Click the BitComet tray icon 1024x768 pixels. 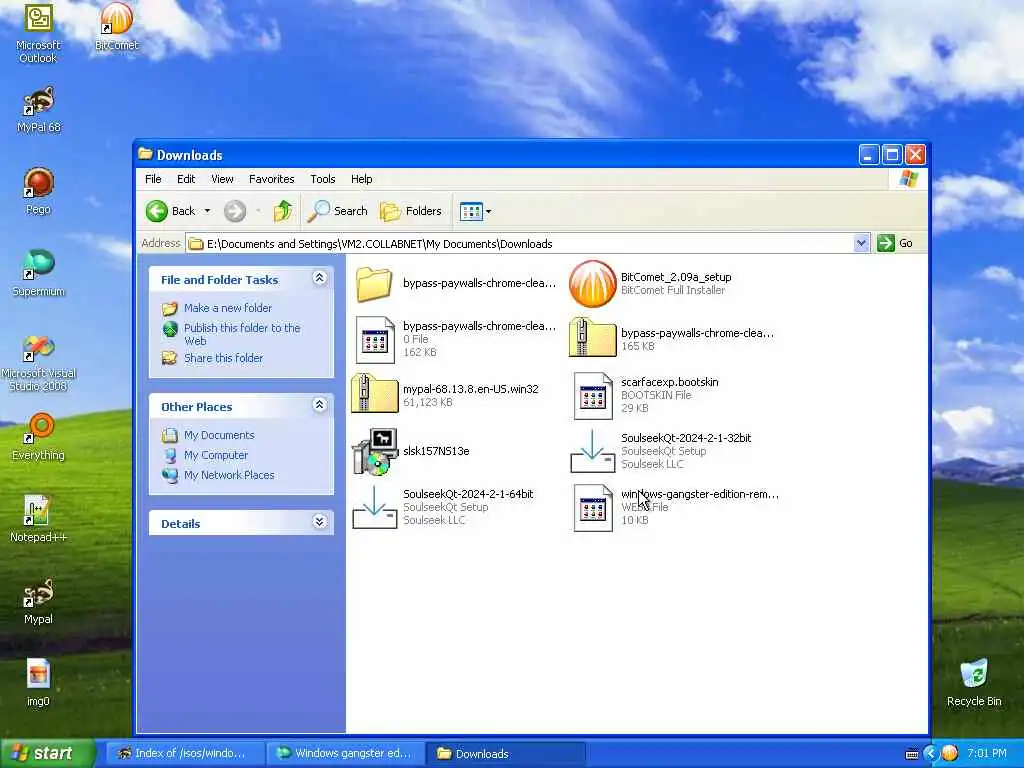950,753
